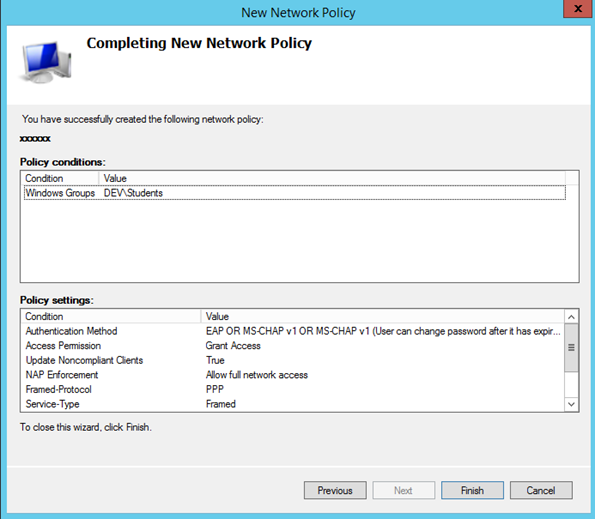Viewport: 595px width, 519px height.
Task: Click the policy settings scrollbar thumb
Action: click(571, 347)
